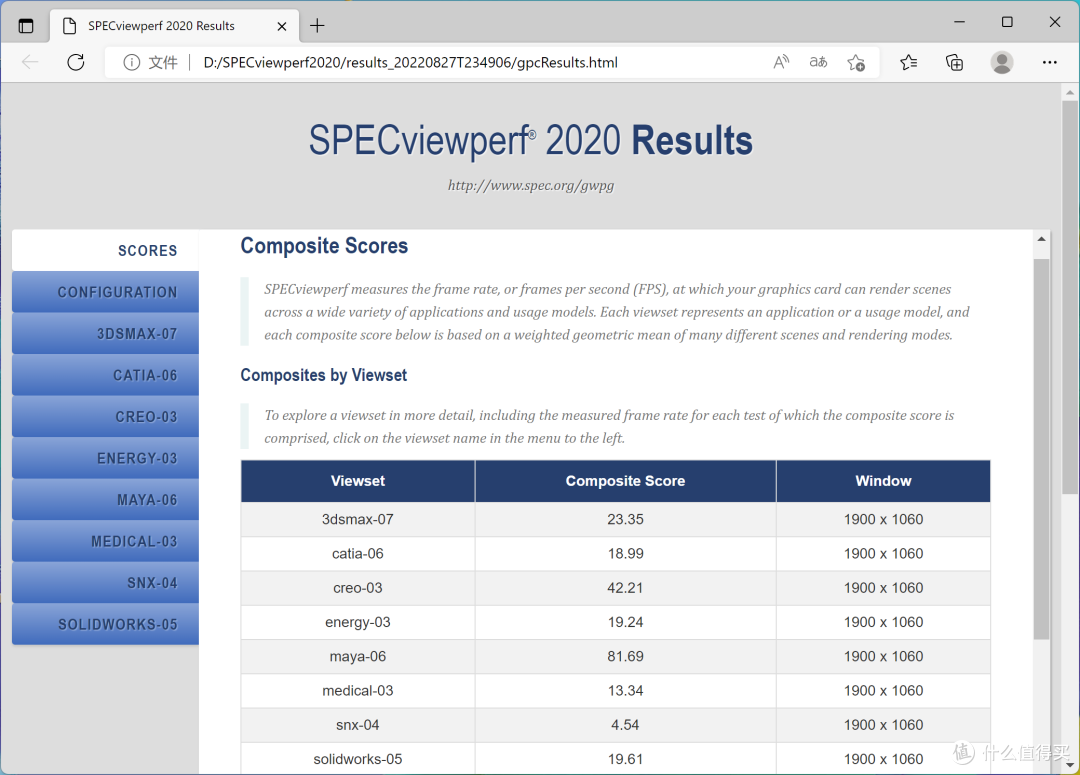Screen dimensions: 1080x775
Task: Open the CREO-03 viewset tab
Action: coord(105,417)
